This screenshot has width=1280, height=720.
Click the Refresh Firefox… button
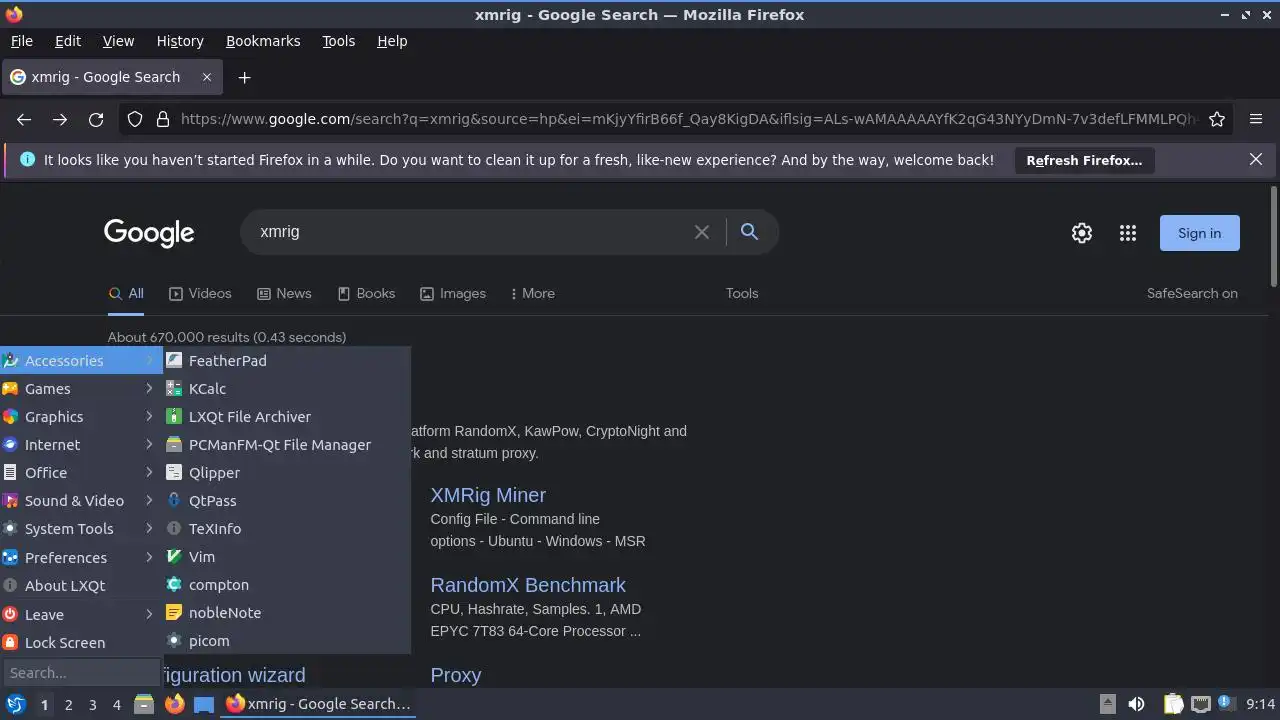click(1084, 160)
